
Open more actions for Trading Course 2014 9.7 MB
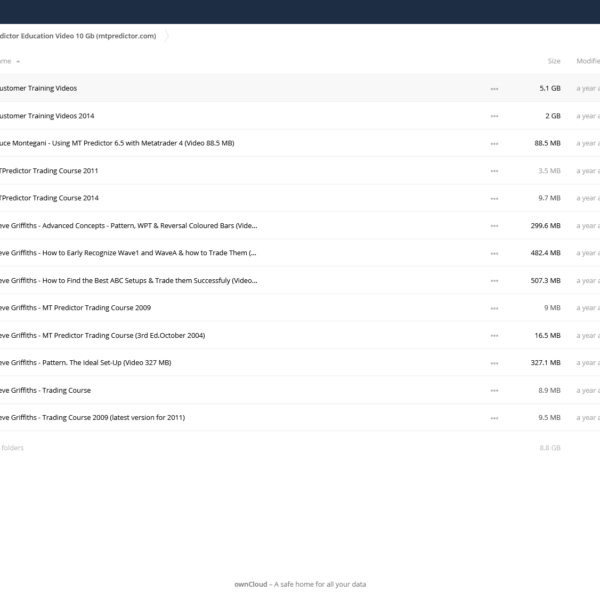494,199
